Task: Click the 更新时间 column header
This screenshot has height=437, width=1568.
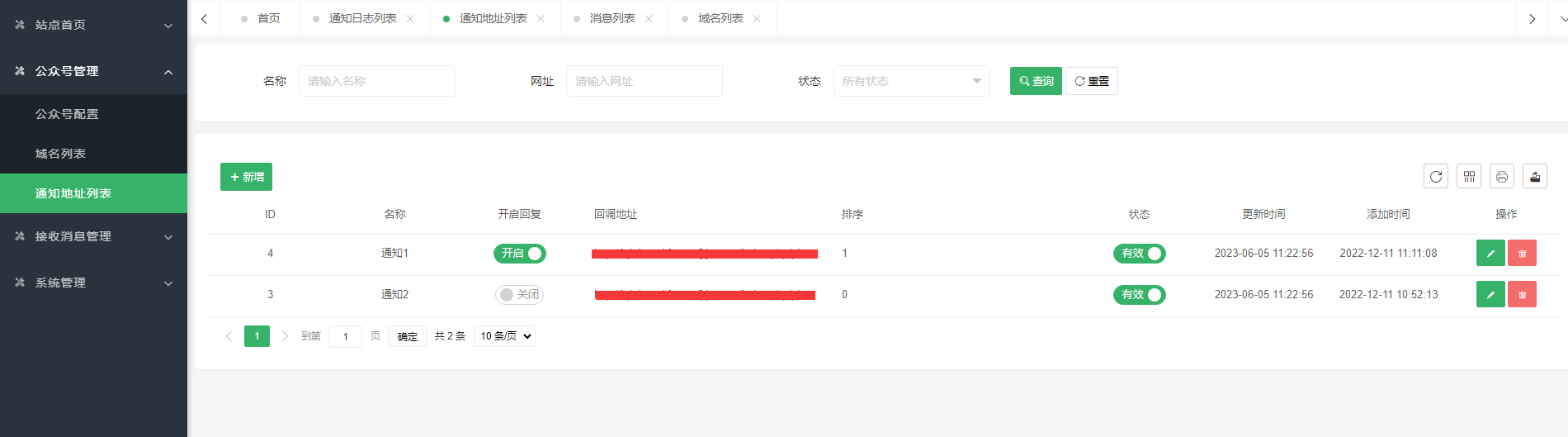Action: click(1263, 214)
